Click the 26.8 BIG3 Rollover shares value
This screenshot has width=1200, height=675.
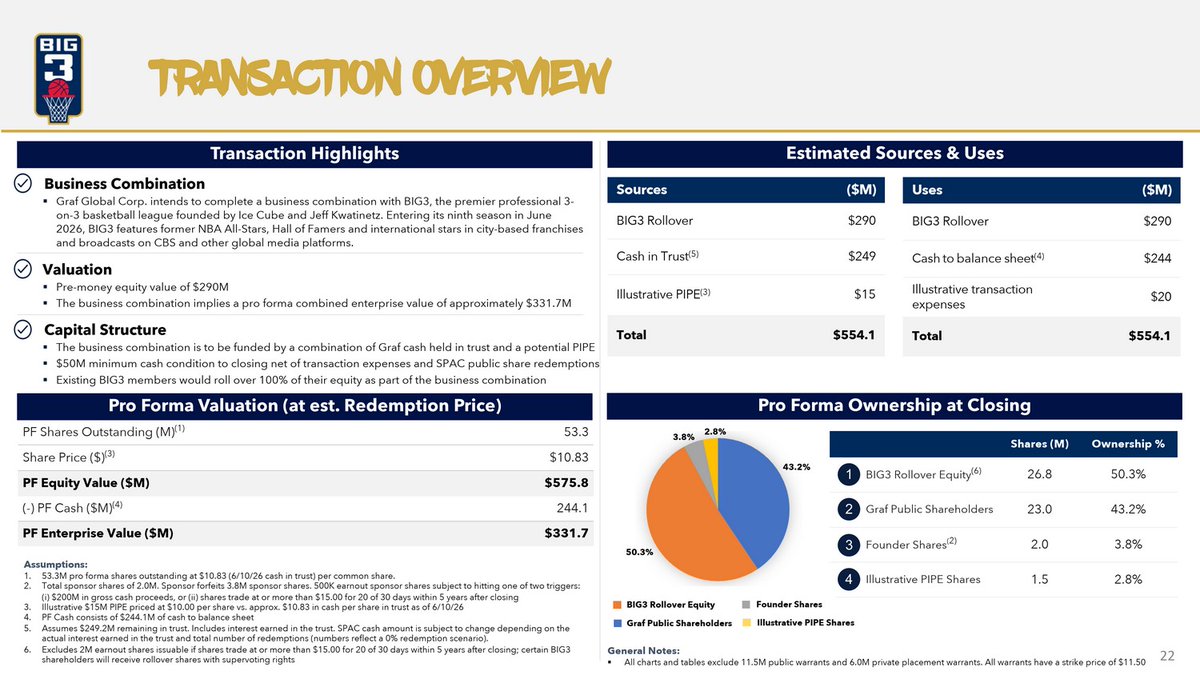point(1039,474)
